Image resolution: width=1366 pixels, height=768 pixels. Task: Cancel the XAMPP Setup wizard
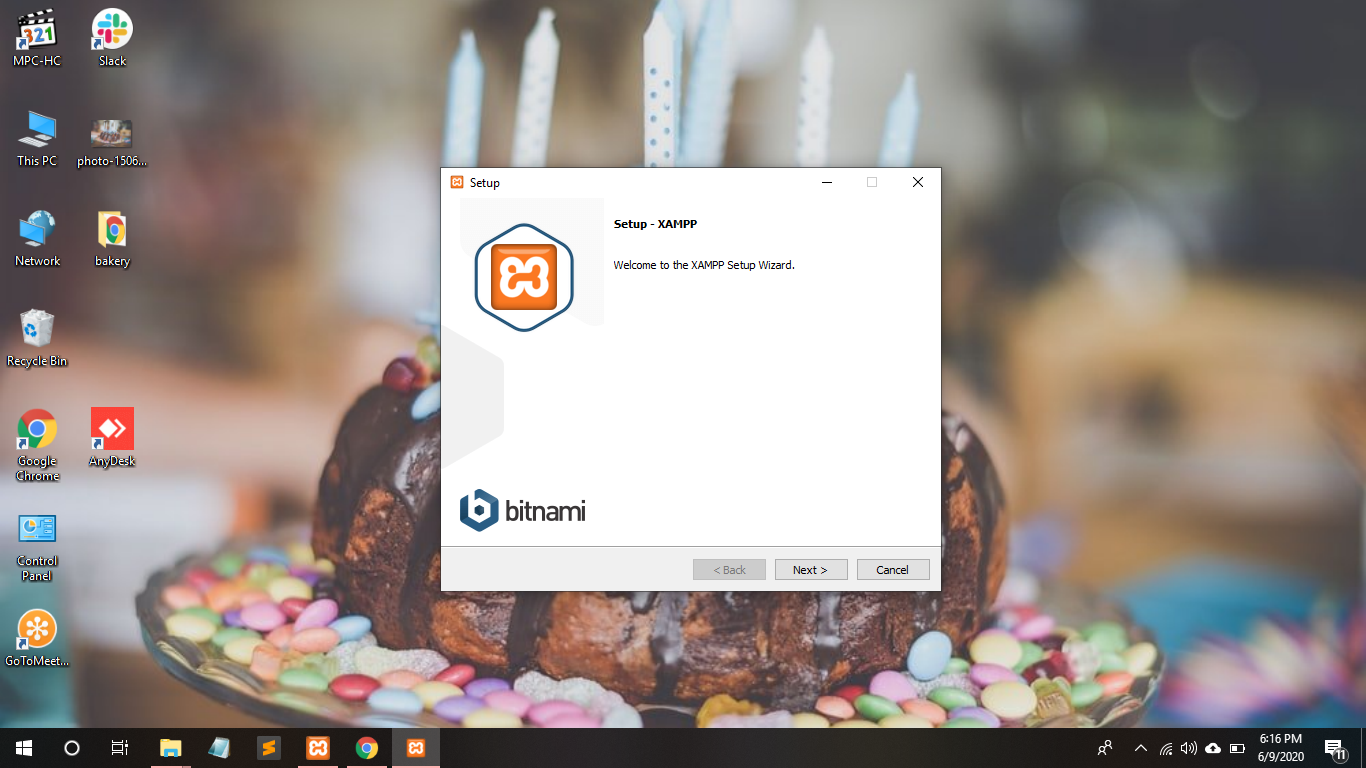tap(893, 569)
